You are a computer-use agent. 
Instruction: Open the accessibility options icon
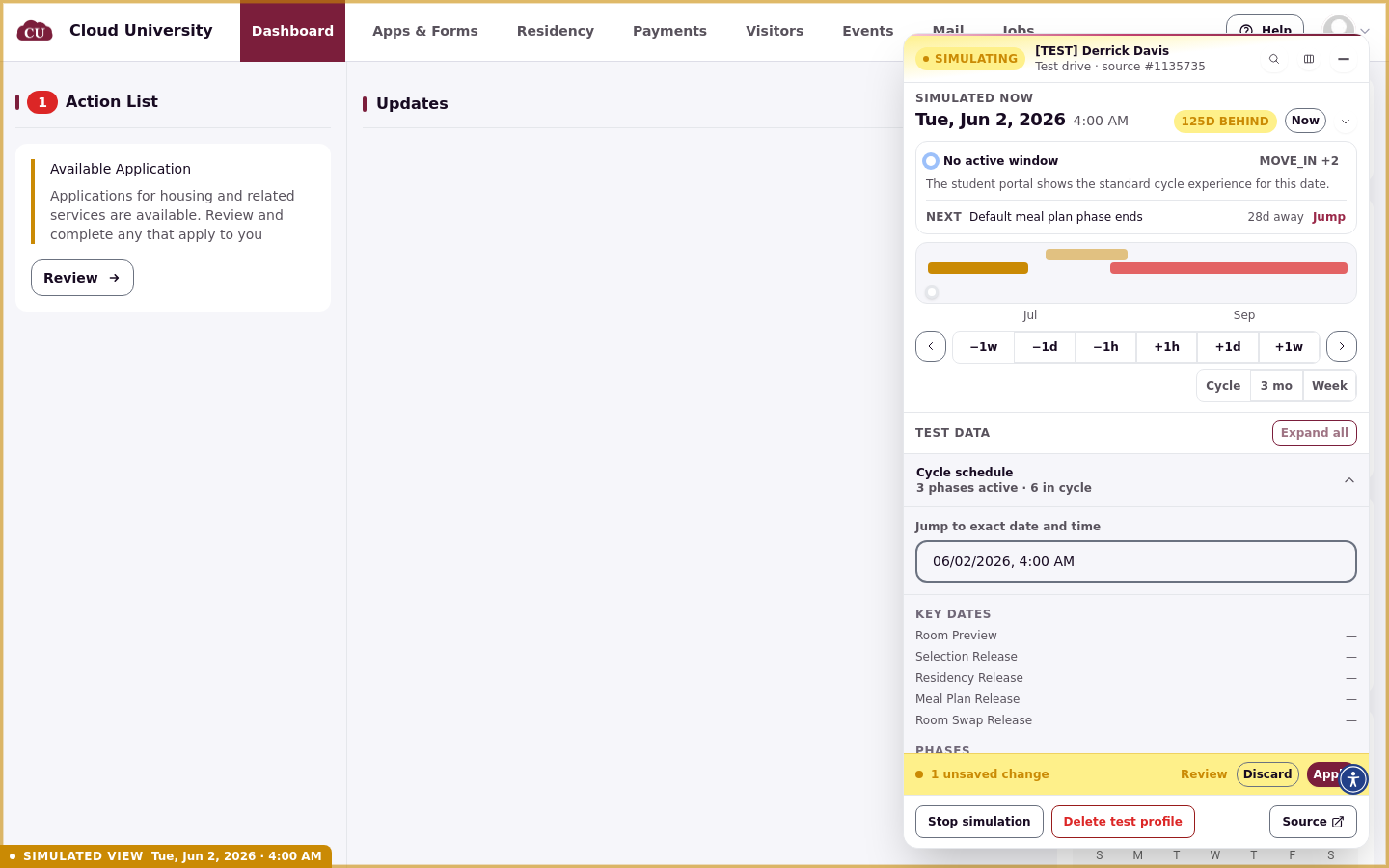tap(1353, 779)
